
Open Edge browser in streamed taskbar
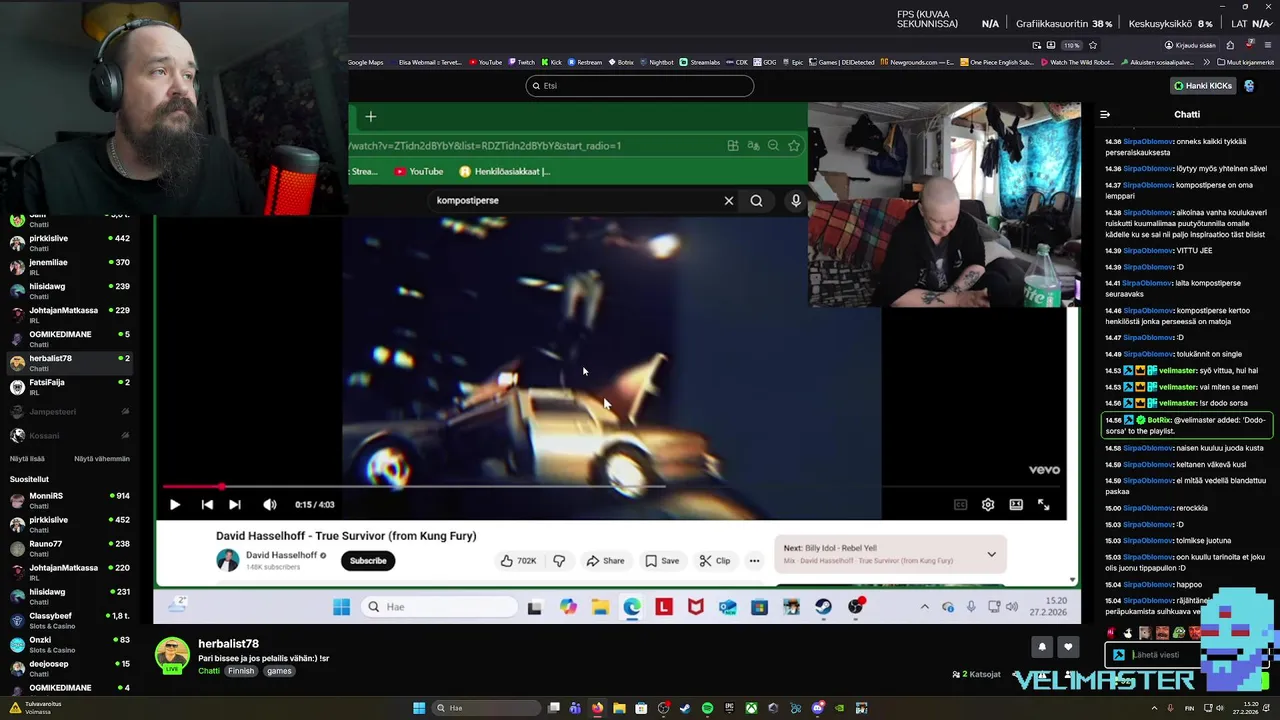(632, 607)
